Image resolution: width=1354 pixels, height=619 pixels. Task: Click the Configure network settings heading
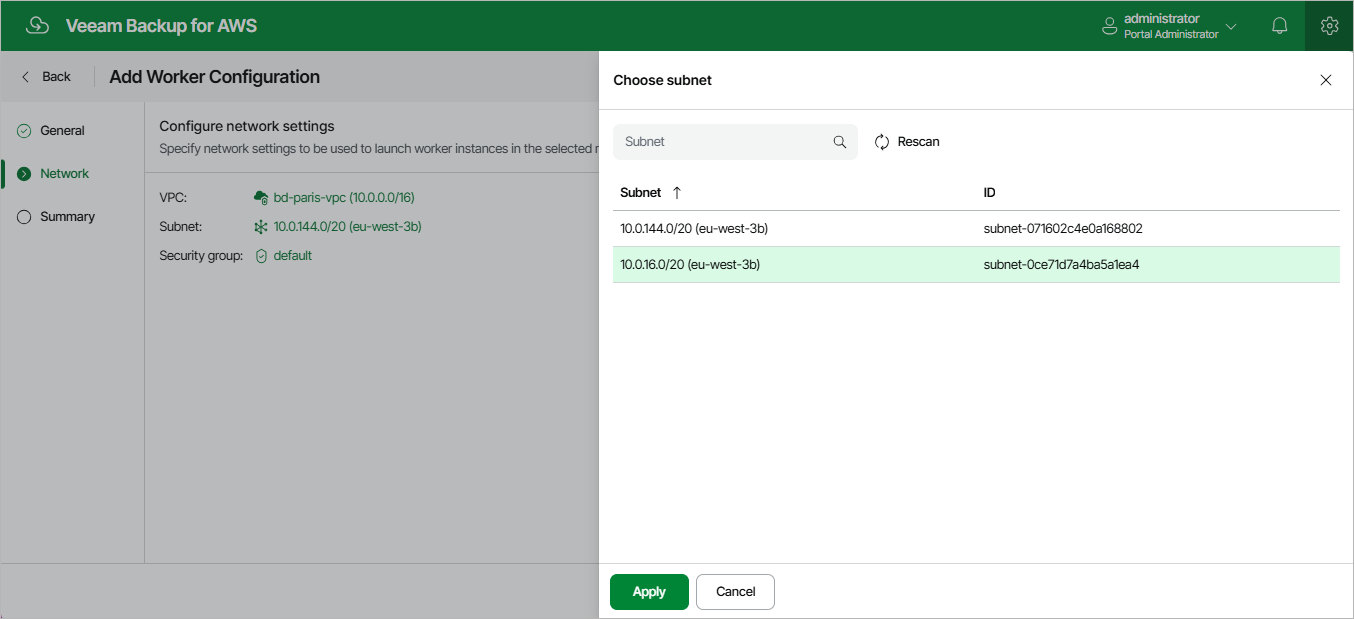point(247,126)
